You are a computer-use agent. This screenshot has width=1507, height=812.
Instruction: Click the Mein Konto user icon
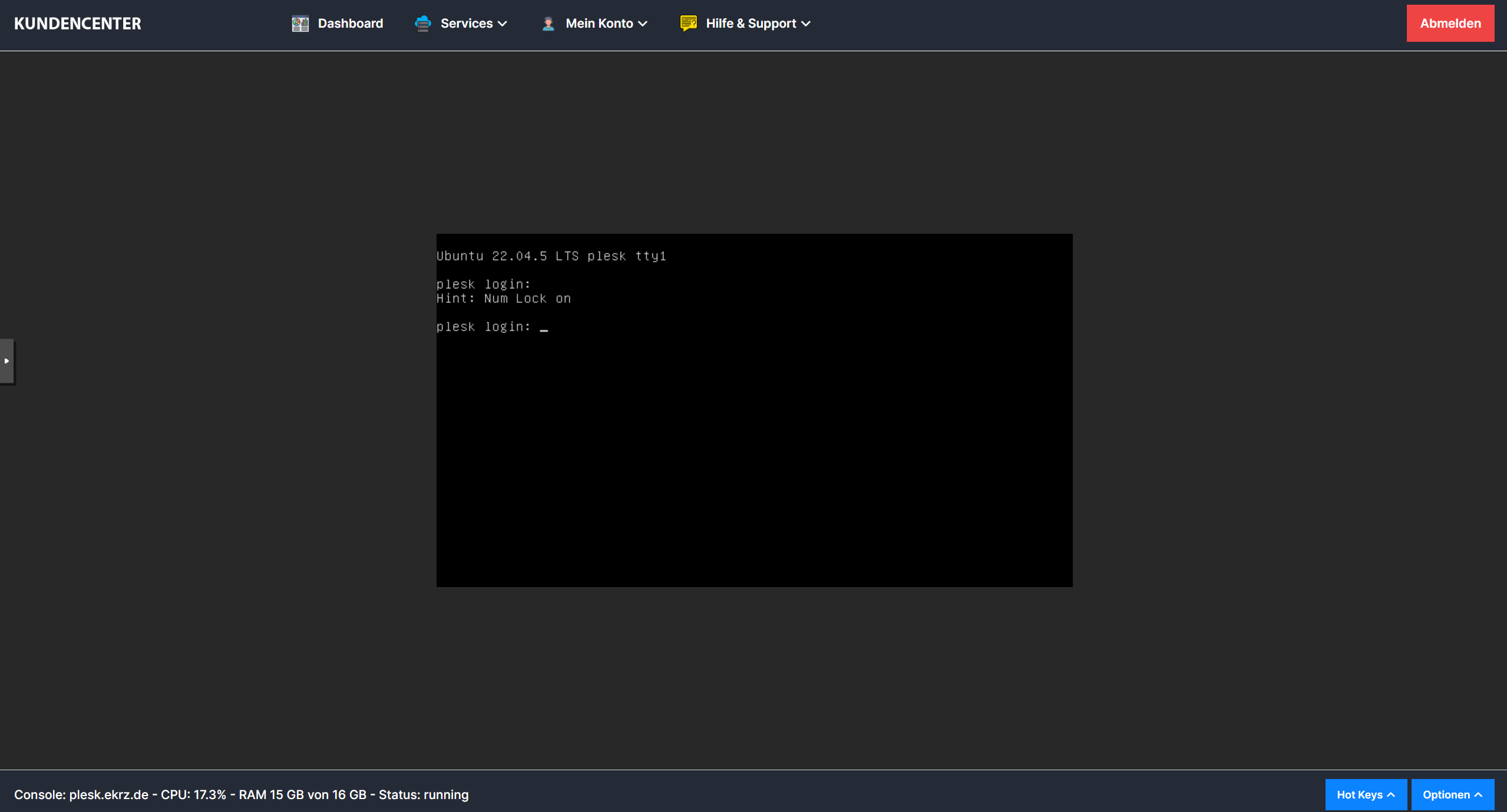click(x=548, y=24)
